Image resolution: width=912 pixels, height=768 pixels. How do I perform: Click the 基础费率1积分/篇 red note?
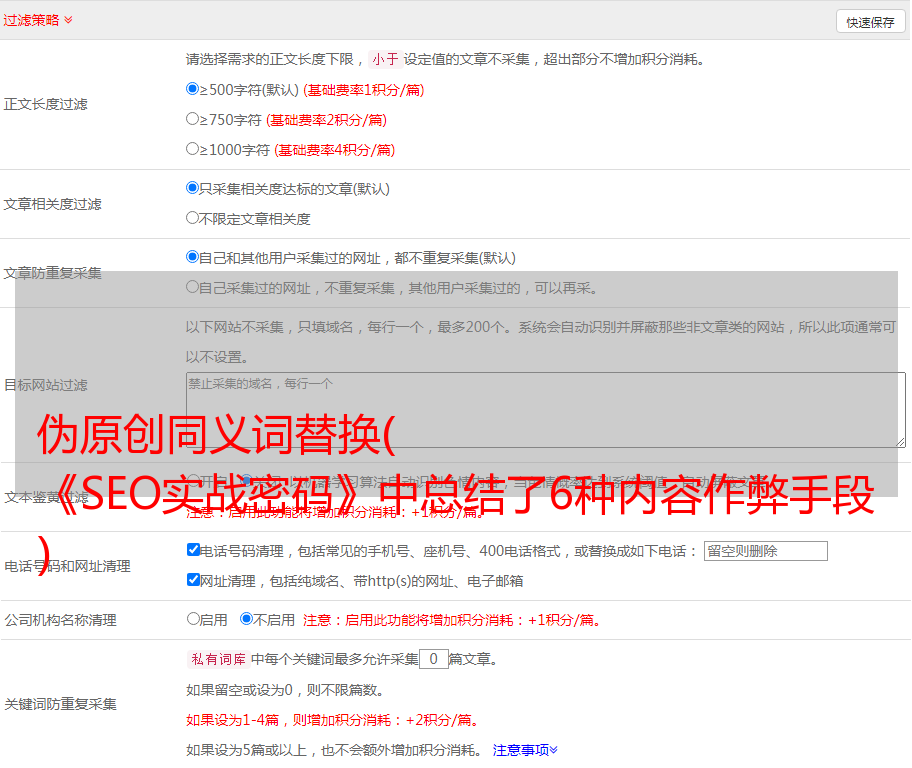364,90
